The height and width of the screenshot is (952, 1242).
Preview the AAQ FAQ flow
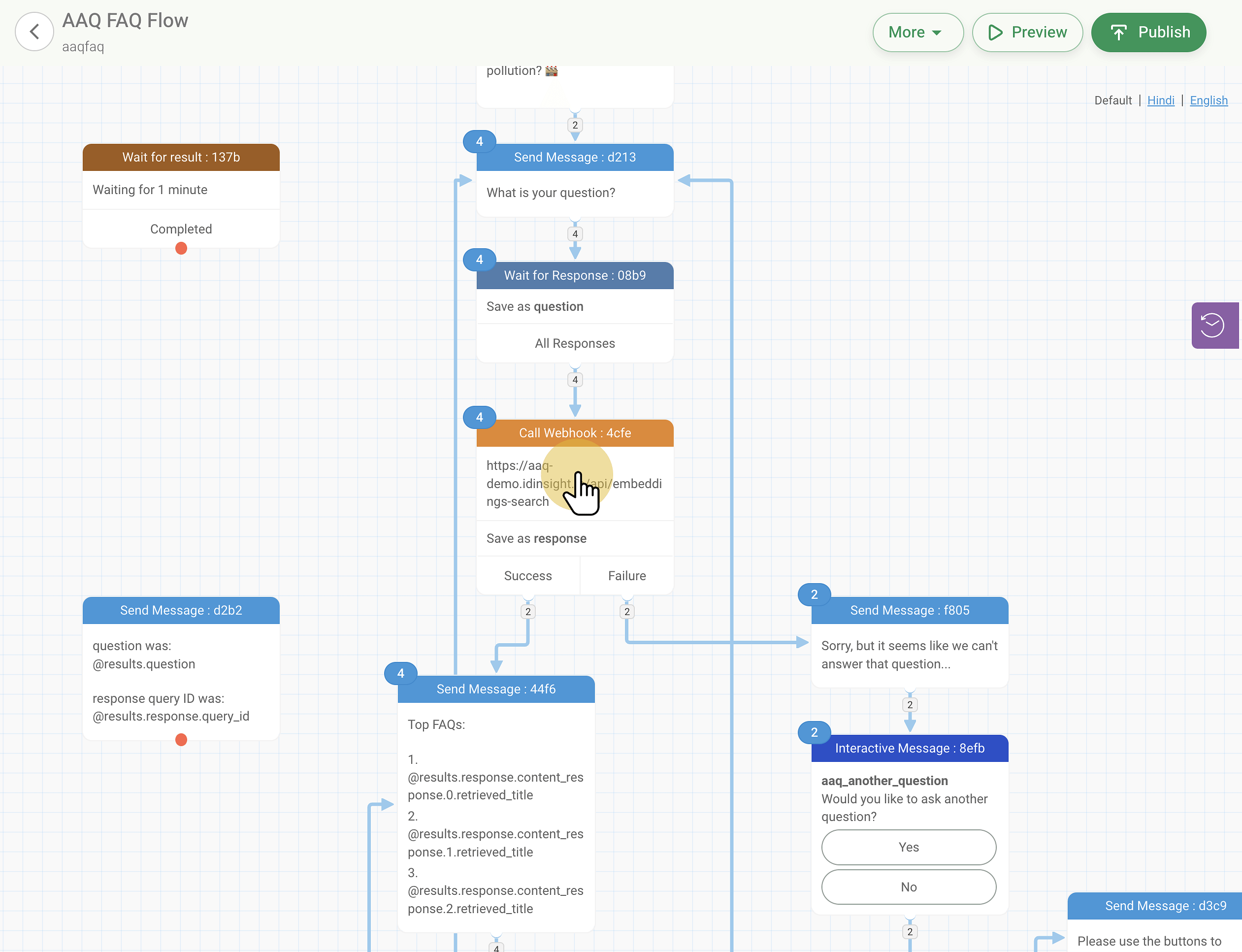point(1027,33)
